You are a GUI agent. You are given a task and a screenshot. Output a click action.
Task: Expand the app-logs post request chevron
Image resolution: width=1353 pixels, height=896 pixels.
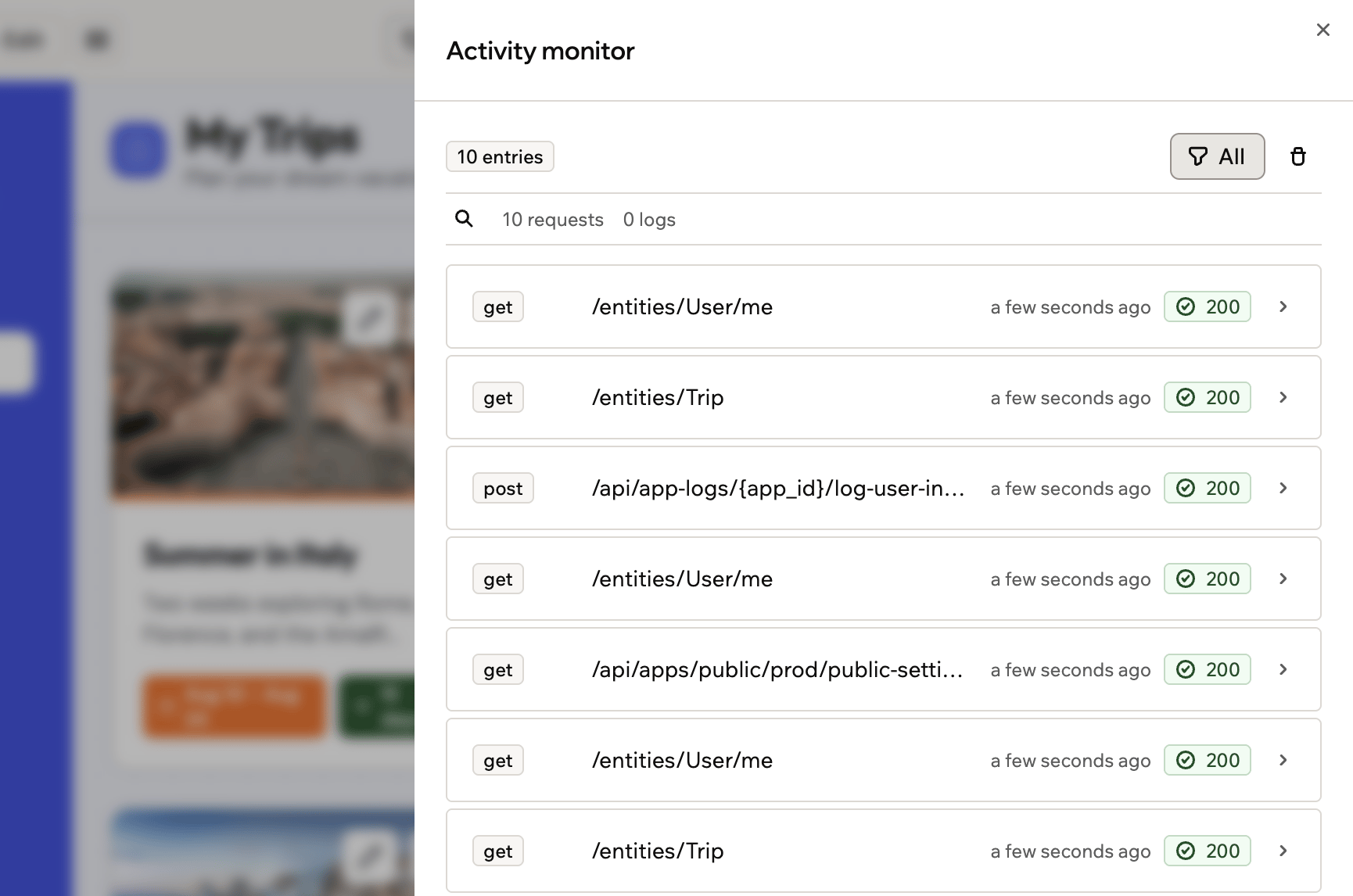point(1283,488)
